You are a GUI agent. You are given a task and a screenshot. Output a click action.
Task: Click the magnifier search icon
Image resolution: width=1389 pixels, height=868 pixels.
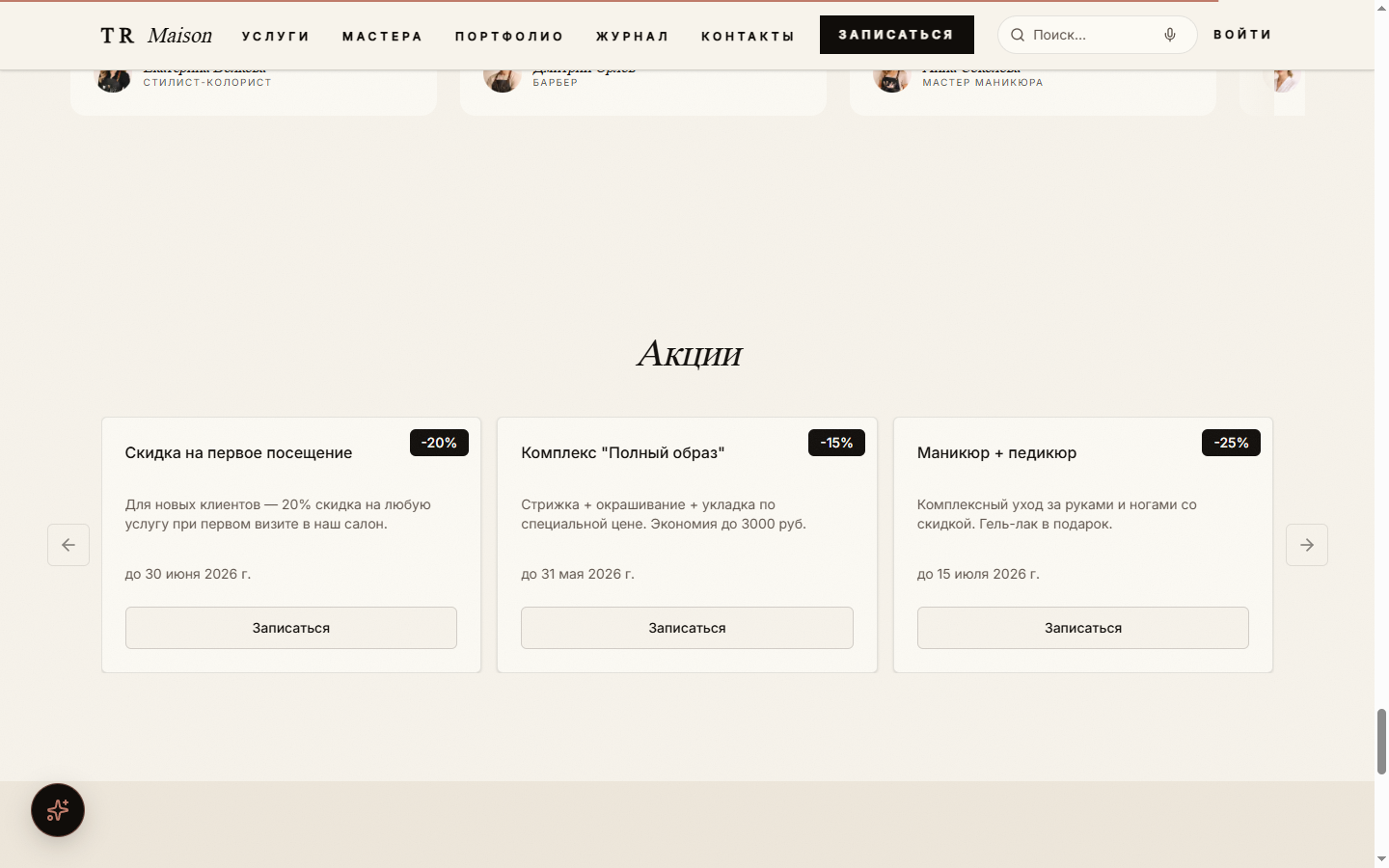[1018, 35]
